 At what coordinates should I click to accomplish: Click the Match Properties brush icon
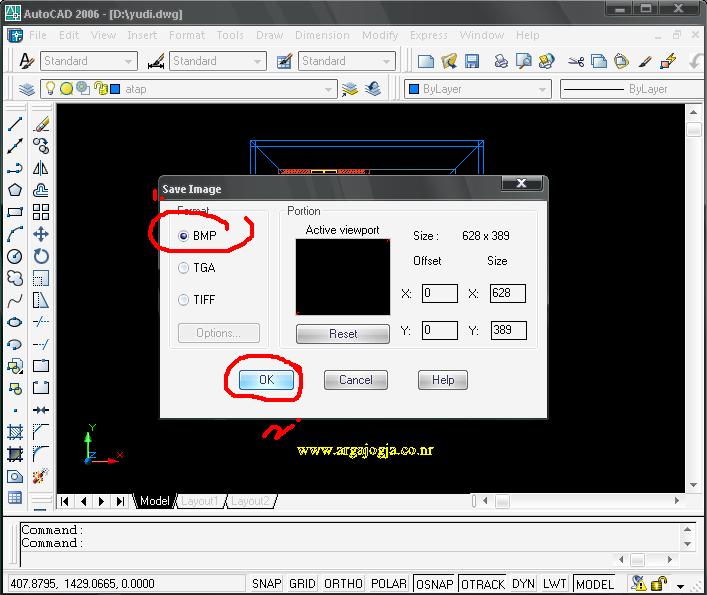(645, 61)
